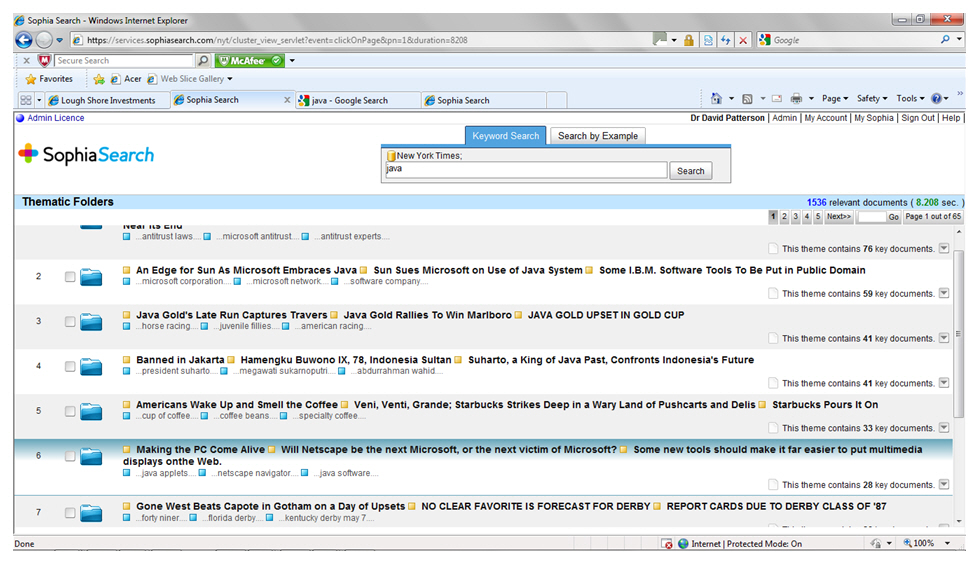Click the SophiaSearch logo
This screenshot has height=567, width=979.
click(x=86, y=154)
